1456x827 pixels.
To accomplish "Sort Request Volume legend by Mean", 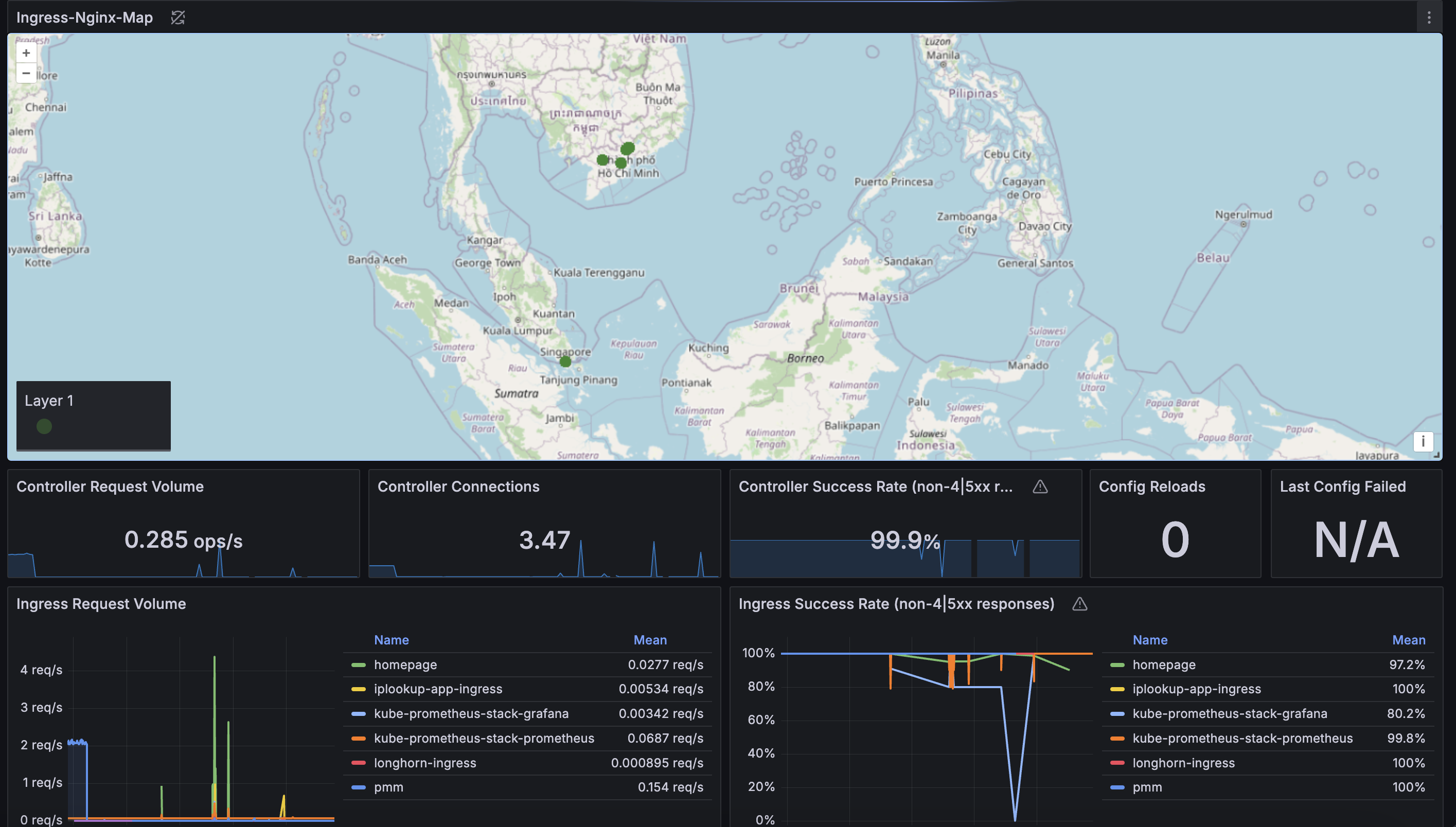I will pyautogui.click(x=650, y=640).
